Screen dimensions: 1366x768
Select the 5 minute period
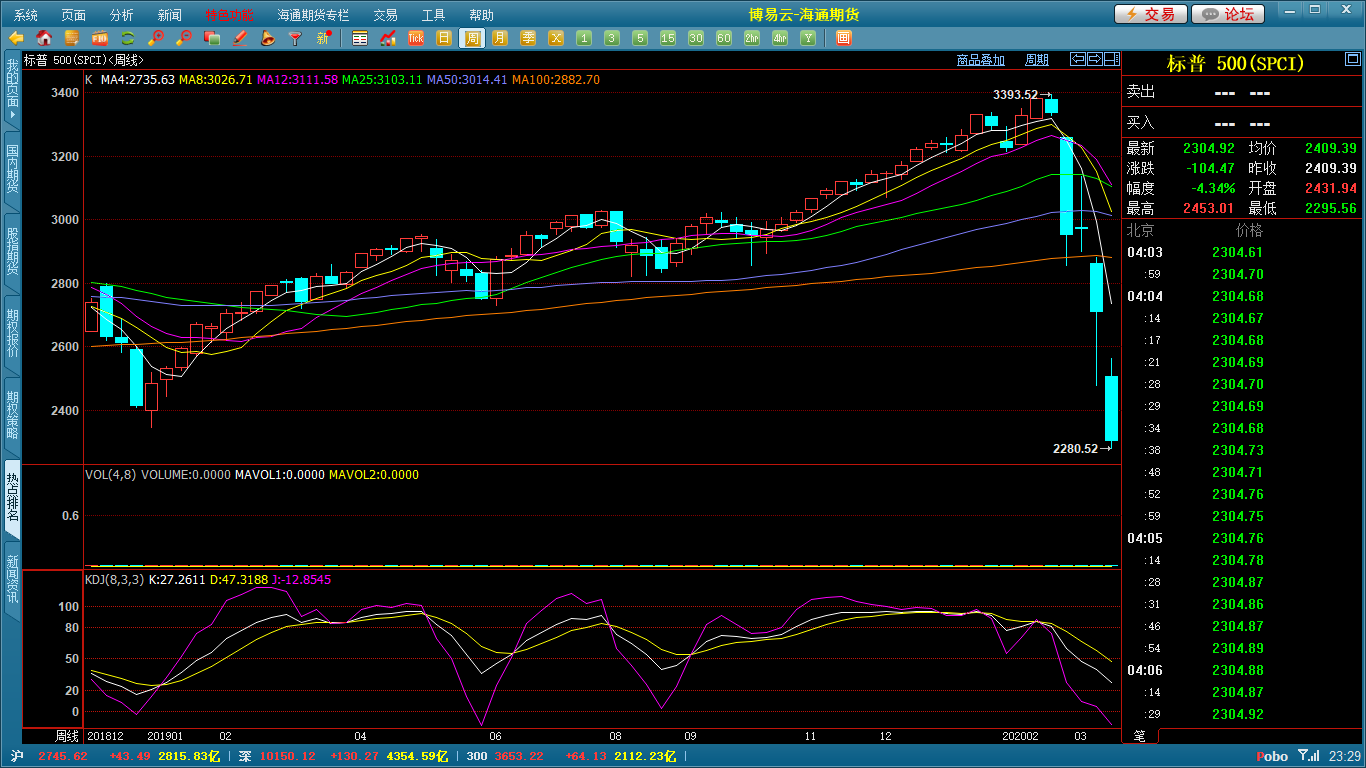[x=640, y=38]
